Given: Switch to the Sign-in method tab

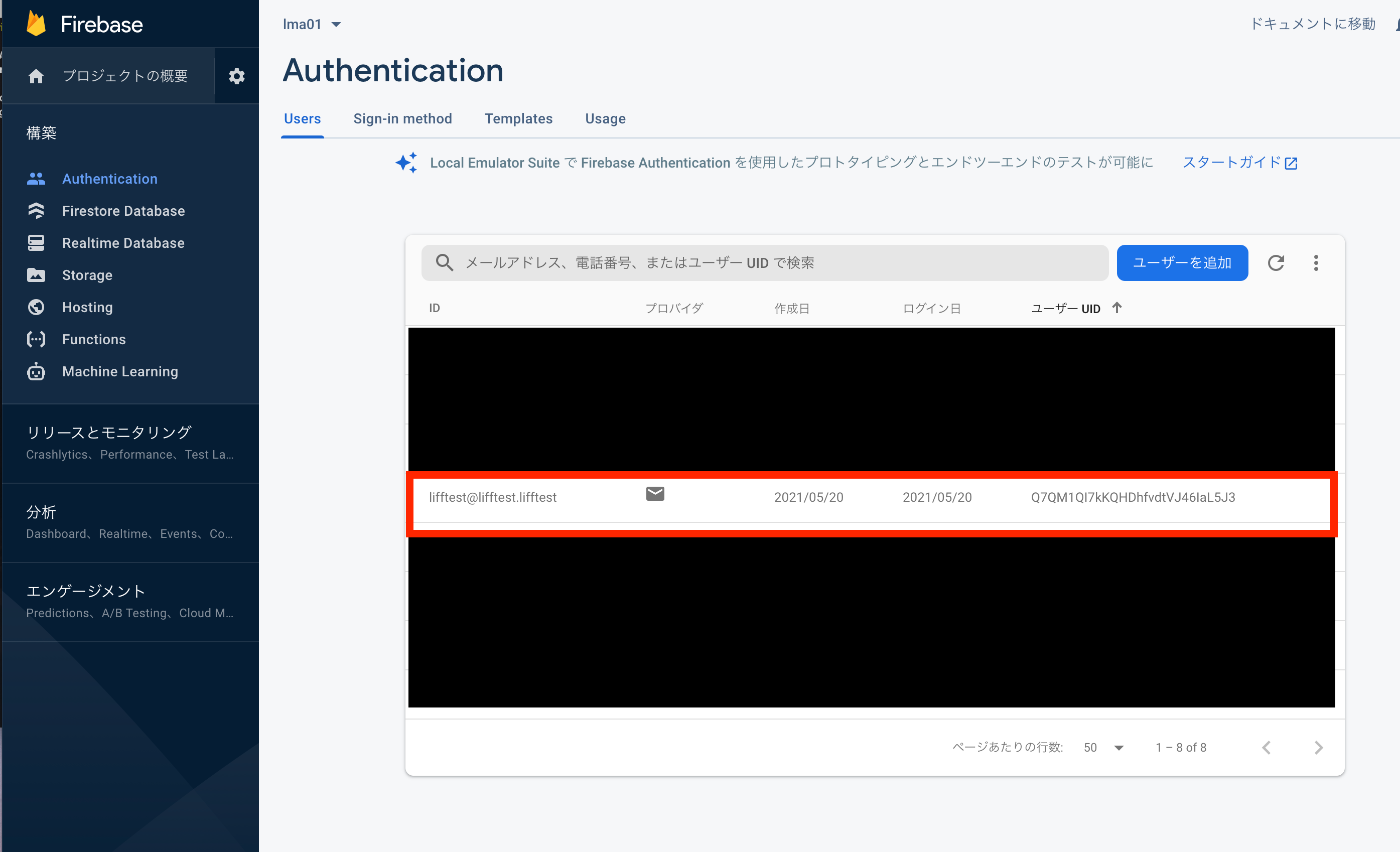Looking at the screenshot, I should [402, 118].
